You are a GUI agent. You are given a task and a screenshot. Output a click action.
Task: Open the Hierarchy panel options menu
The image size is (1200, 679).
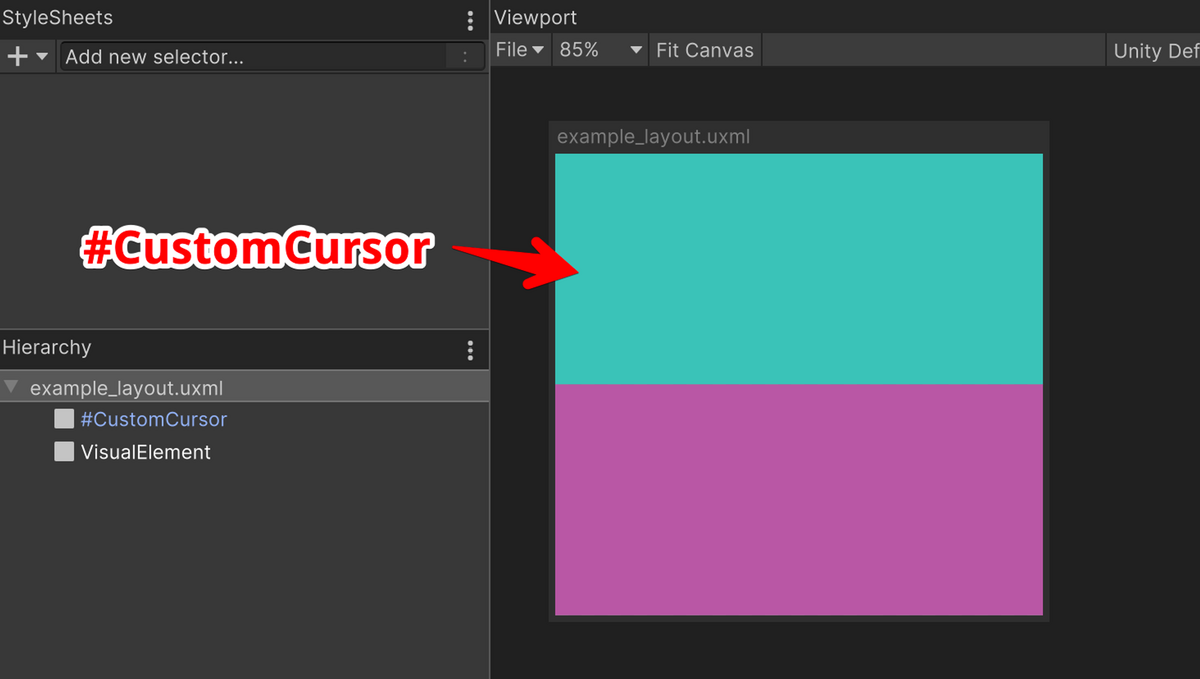click(x=470, y=349)
